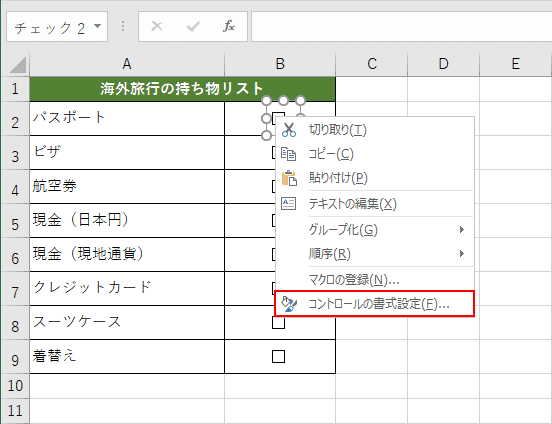Click the cell 着替え
This screenshot has width=552, height=424.
[x=127, y=356]
